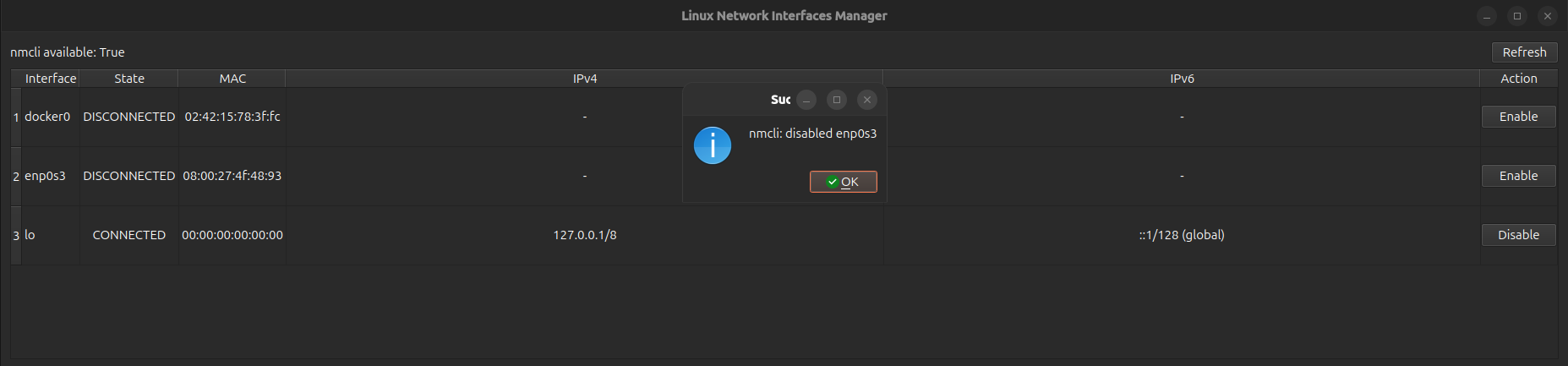Screen dimensions: 1568x366
Task: Click the Interface column header
Action: [51, 79]
